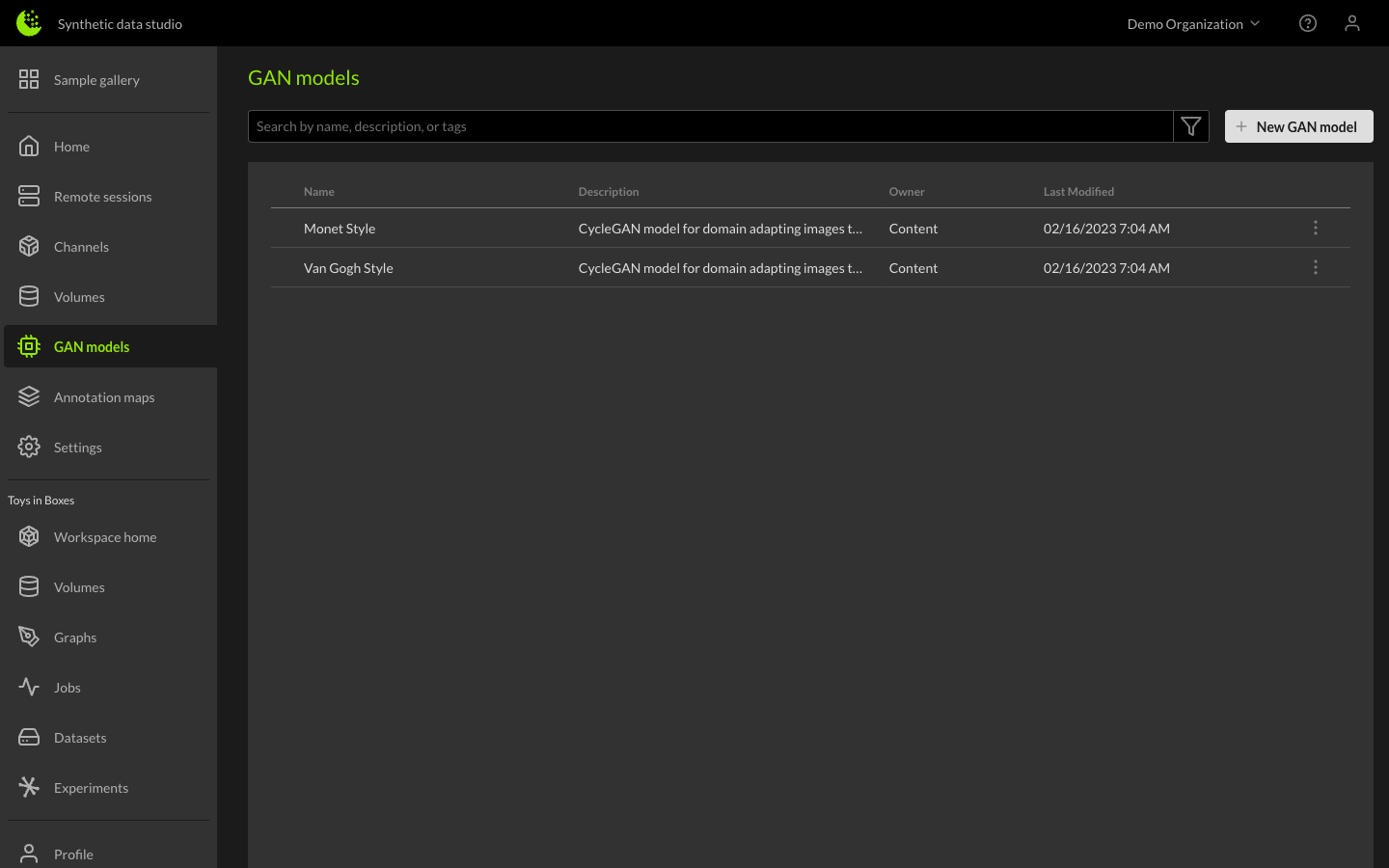Click the New GAN model button
Image resolution: width=1389 pixels, height=868 pixels.
pos(1298,126)
